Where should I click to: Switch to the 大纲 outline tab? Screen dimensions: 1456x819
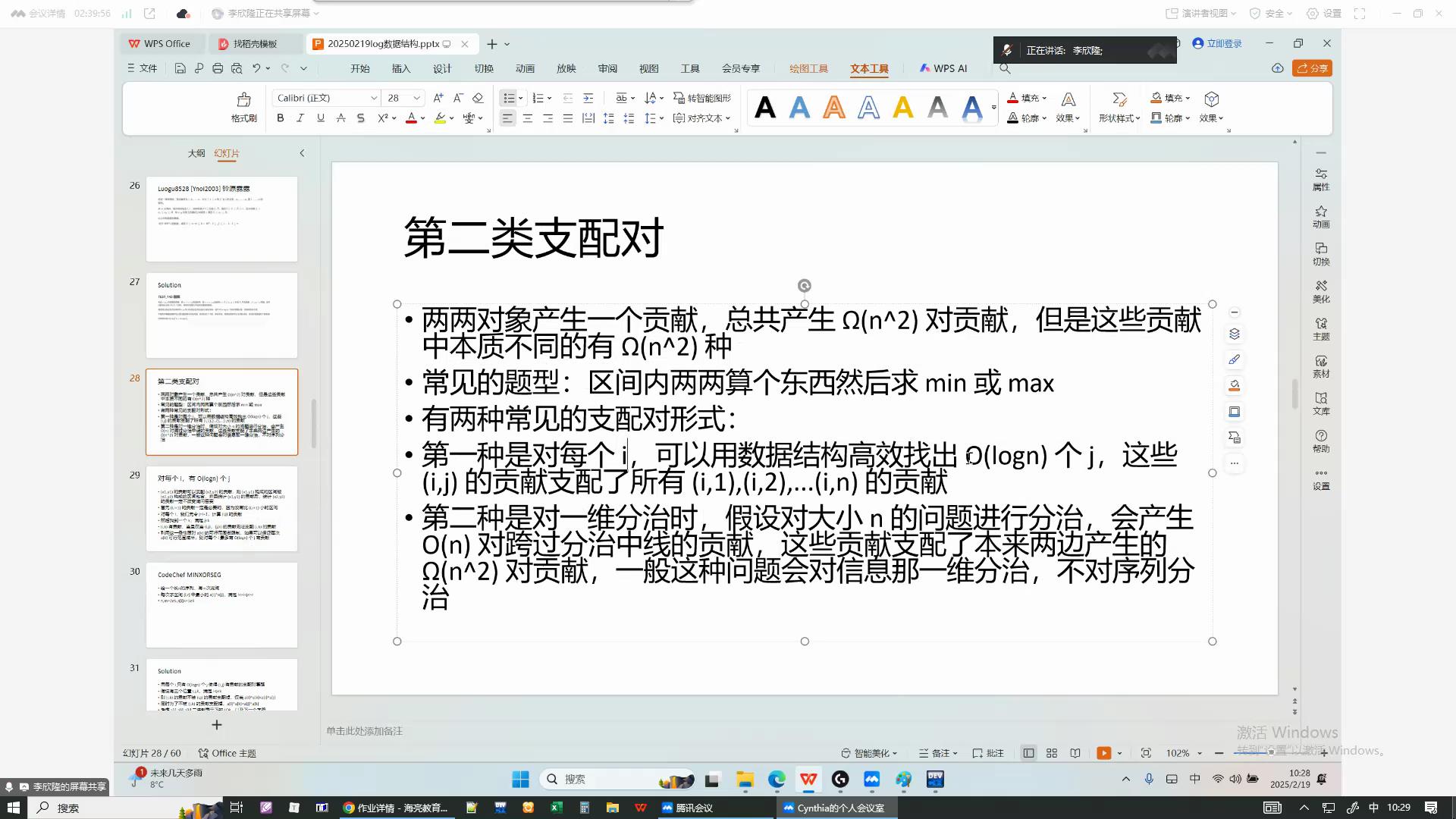(x=196, y=153)
